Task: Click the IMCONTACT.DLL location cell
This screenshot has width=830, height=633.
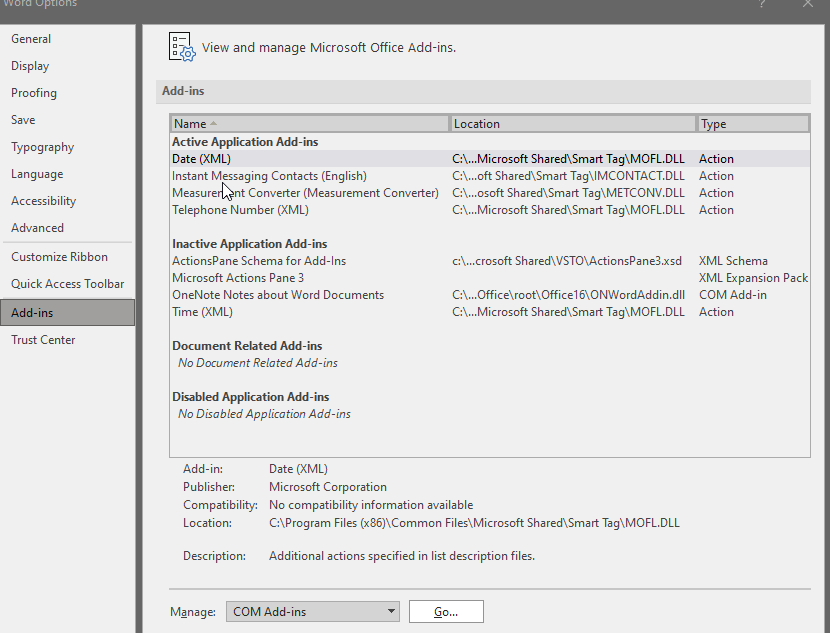Action: click(568, 176)
